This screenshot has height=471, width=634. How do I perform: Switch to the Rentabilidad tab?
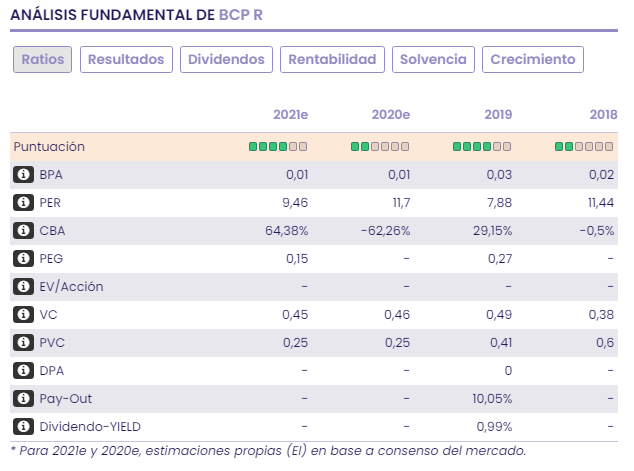332,59
